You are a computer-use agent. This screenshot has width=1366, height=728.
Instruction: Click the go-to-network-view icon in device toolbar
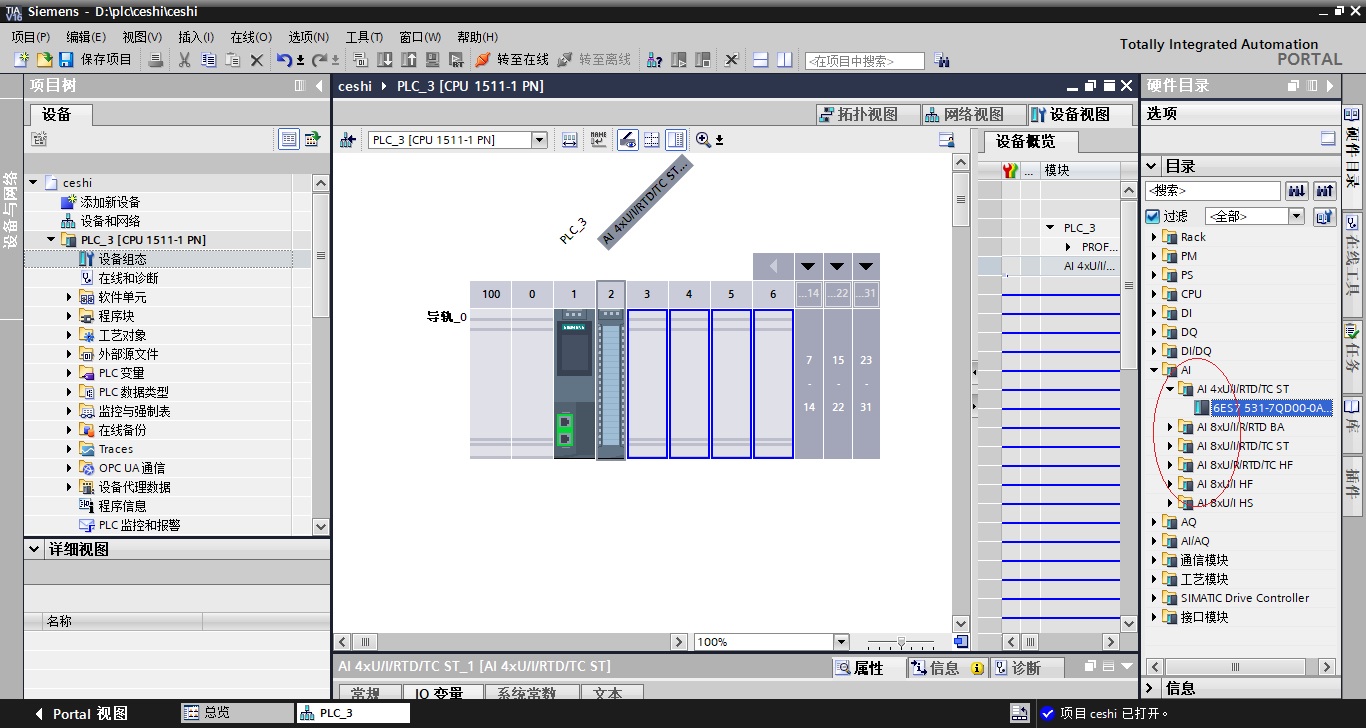pyautogui.click(x=348, y=140)
